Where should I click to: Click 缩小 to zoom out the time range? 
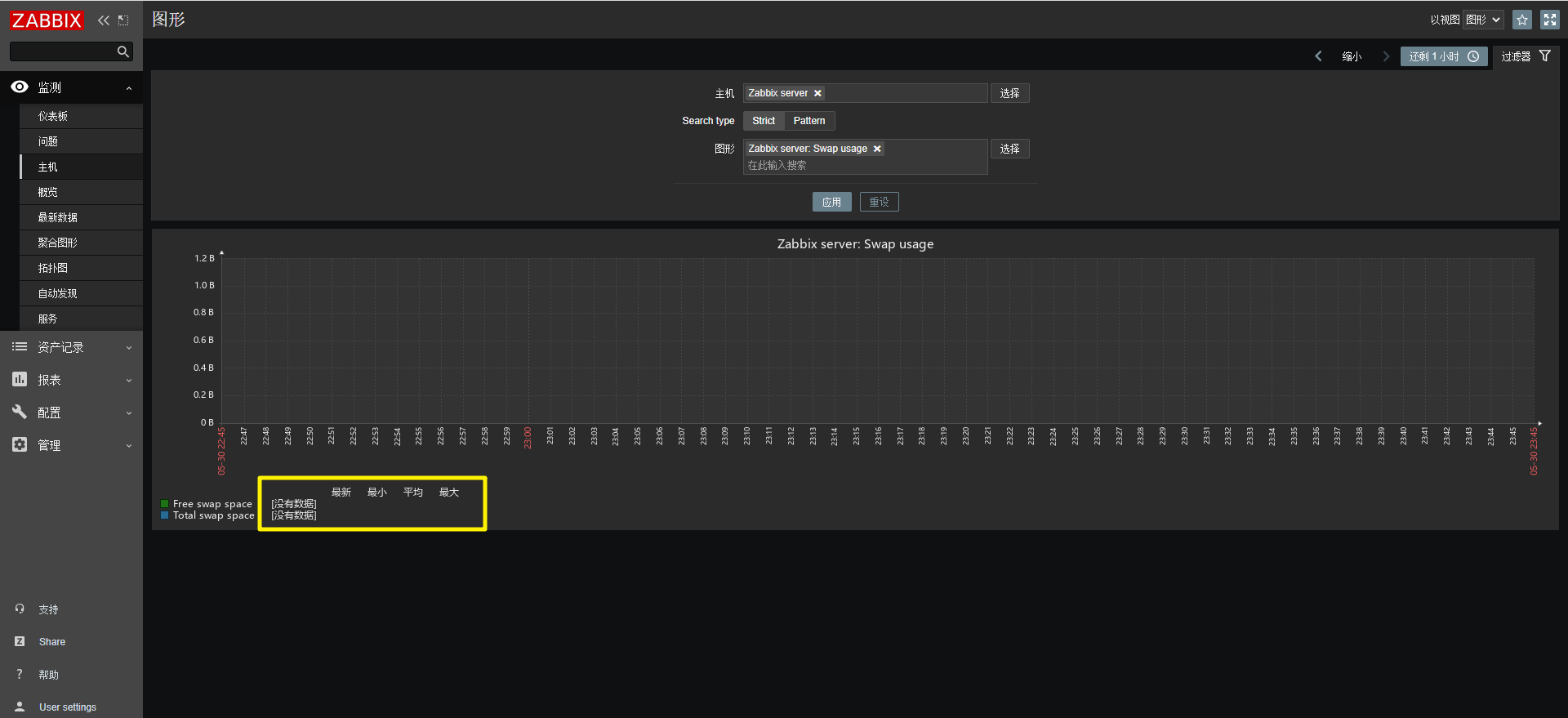tap(1352, 56)
